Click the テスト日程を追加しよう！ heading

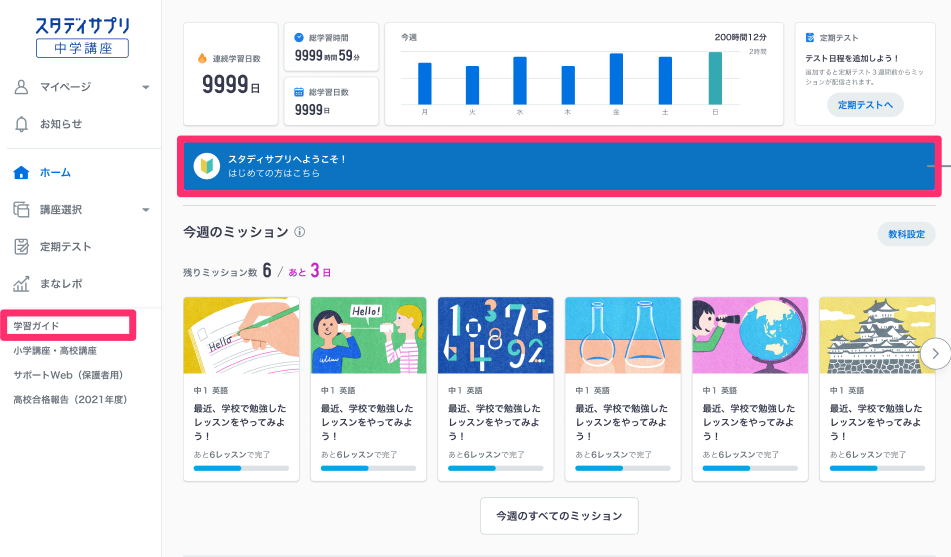852,58
